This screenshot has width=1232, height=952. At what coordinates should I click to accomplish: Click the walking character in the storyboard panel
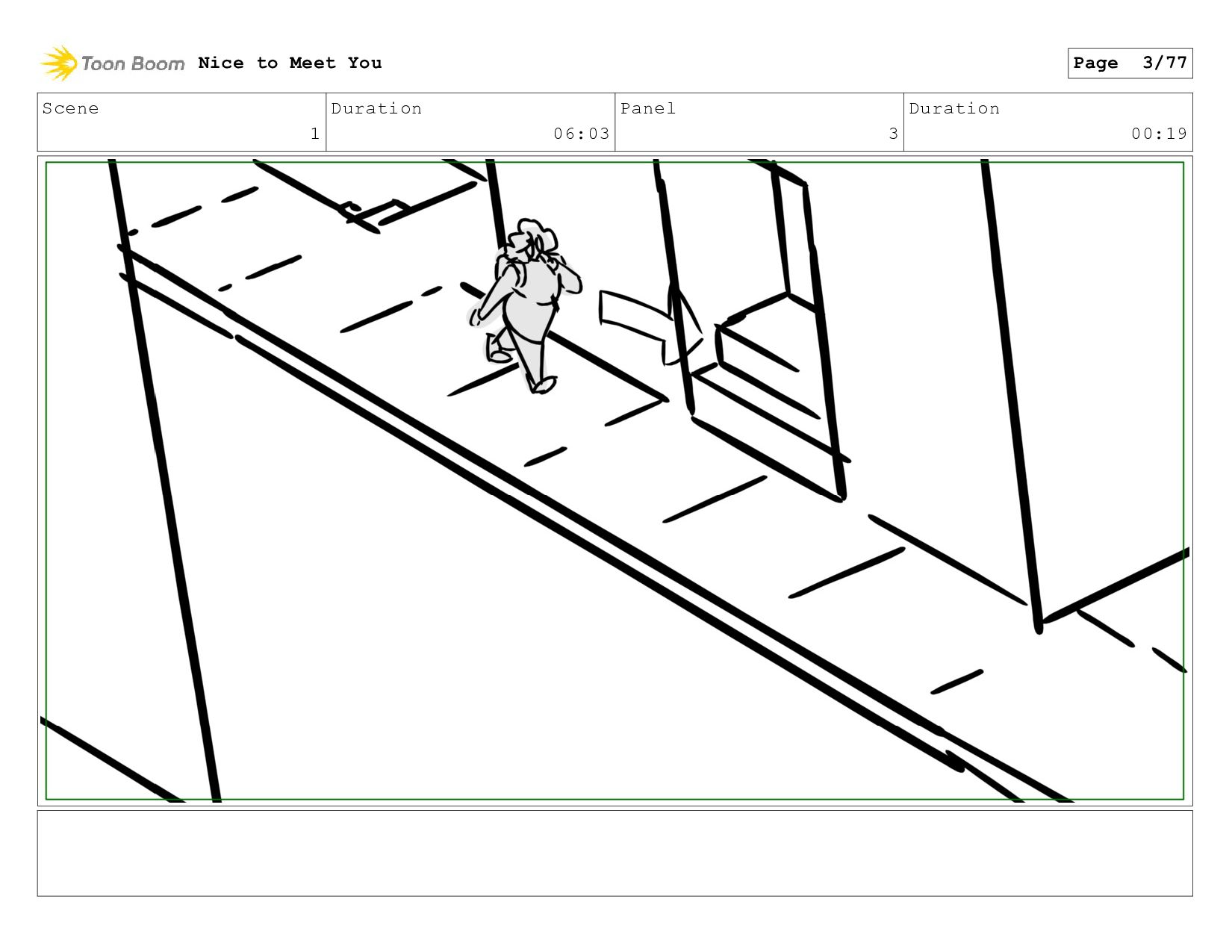(x=525, y=305)
